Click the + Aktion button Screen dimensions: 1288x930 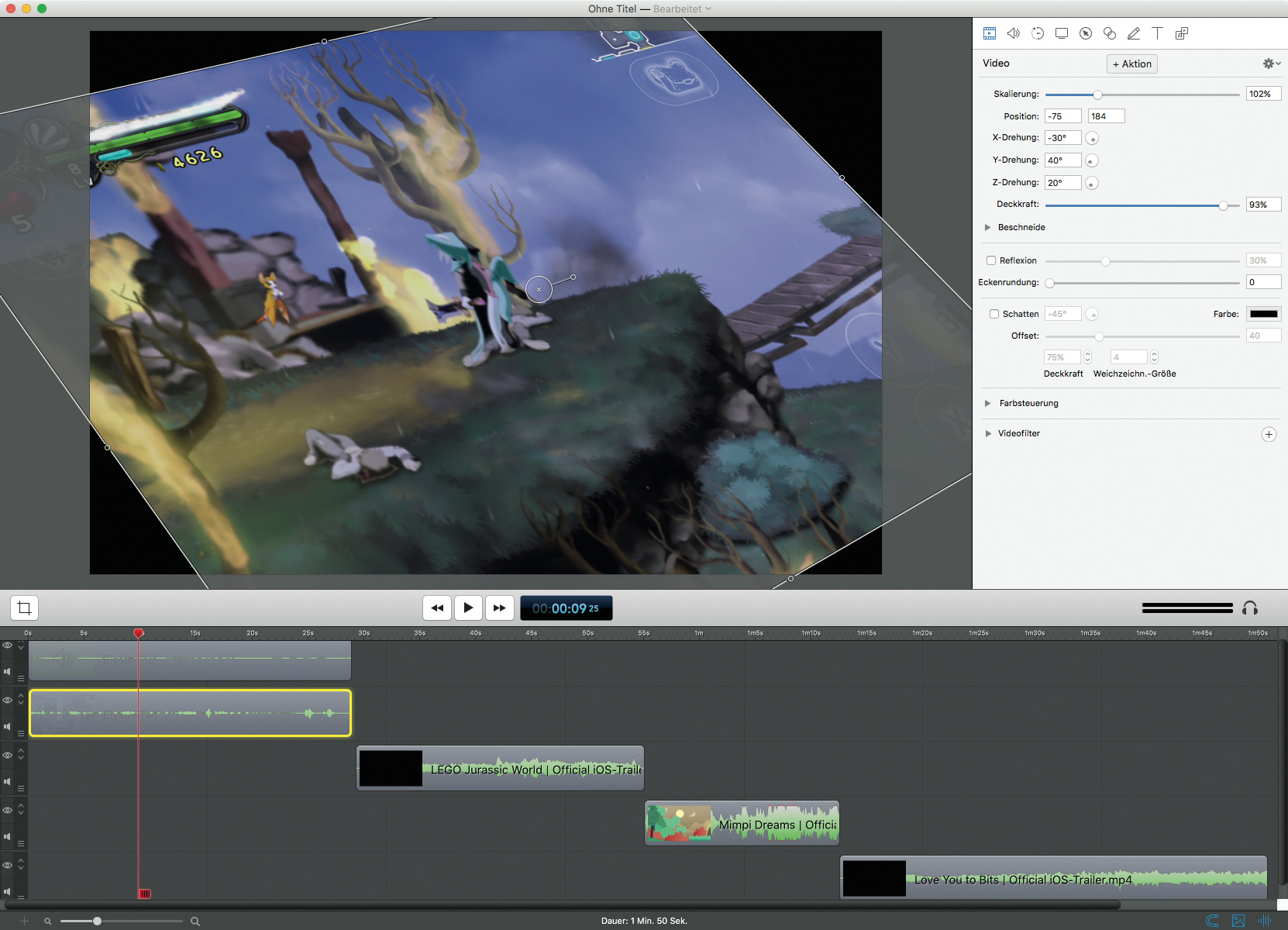pos(1131,64)
